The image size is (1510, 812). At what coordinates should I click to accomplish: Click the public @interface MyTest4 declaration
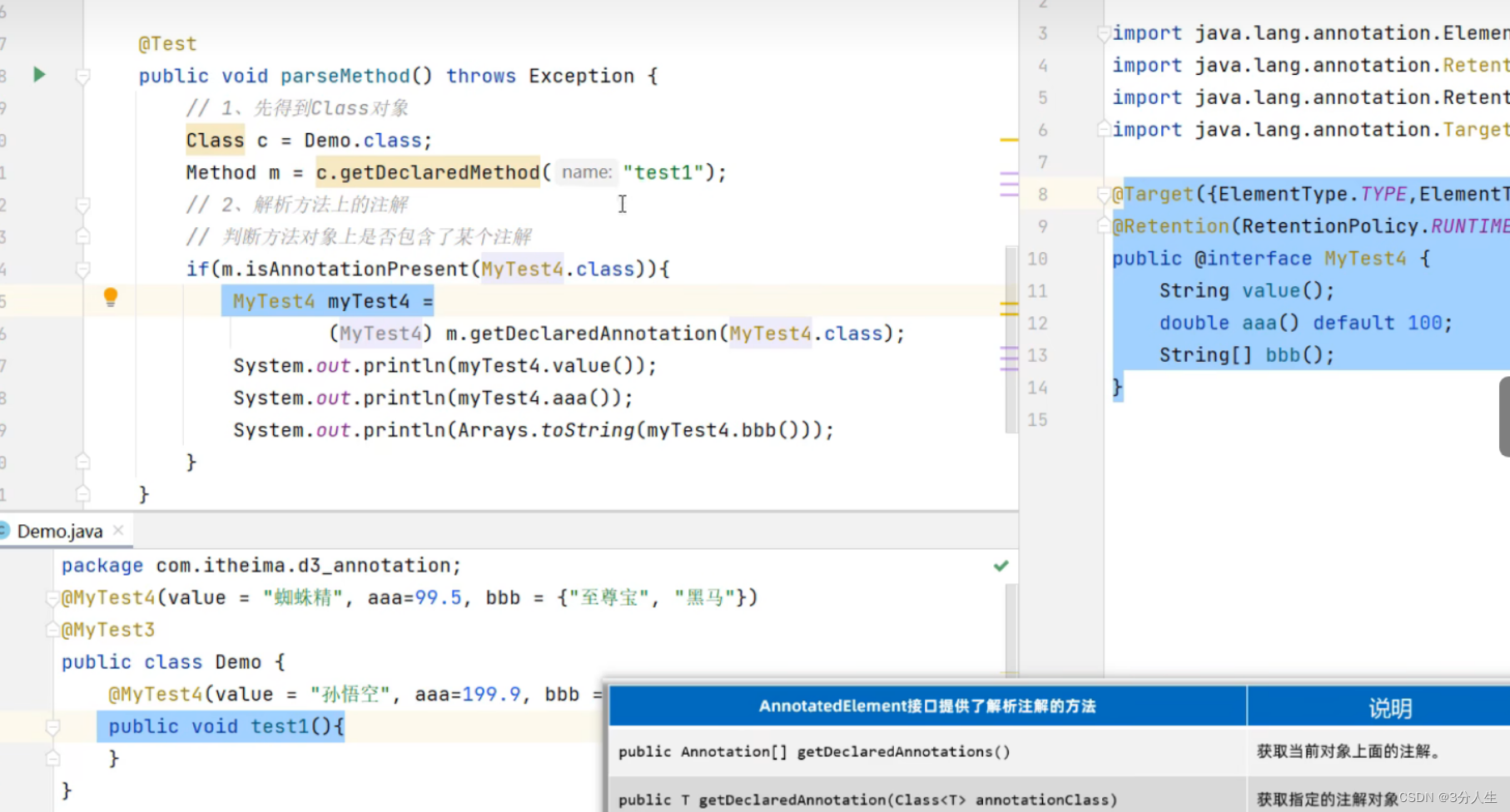[x=1270, y=259]
